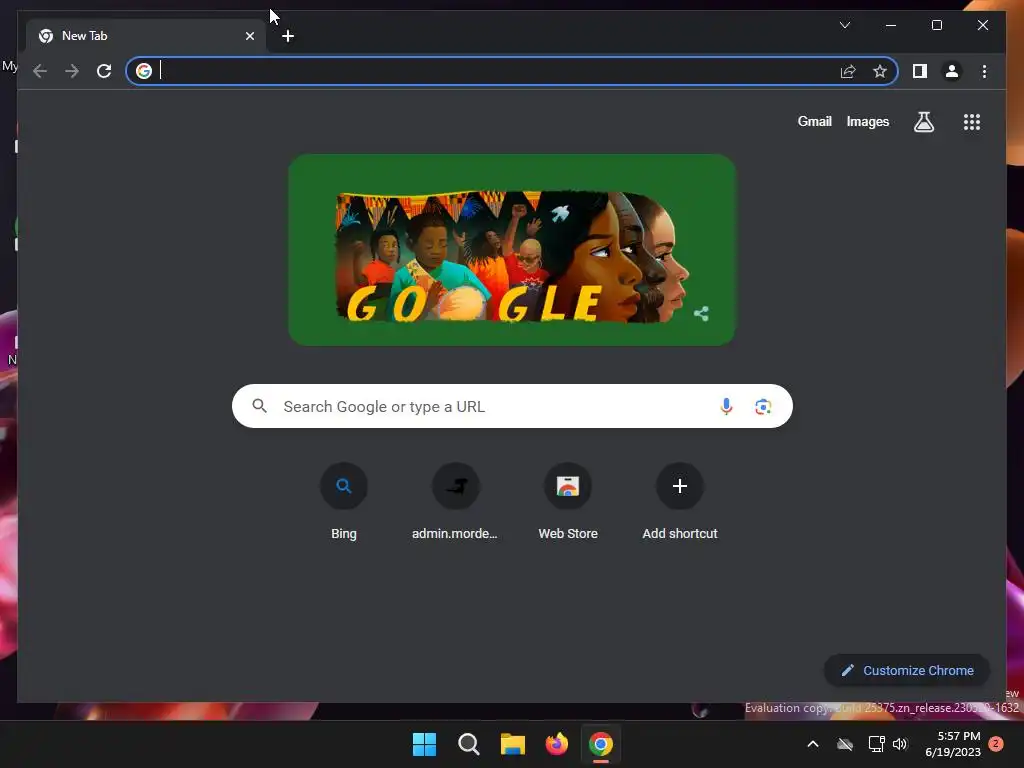The width and height of the screenshot is (1024, 768).
Task: Open the Juneteenth Google Doodle
Action: coord(512,250)
